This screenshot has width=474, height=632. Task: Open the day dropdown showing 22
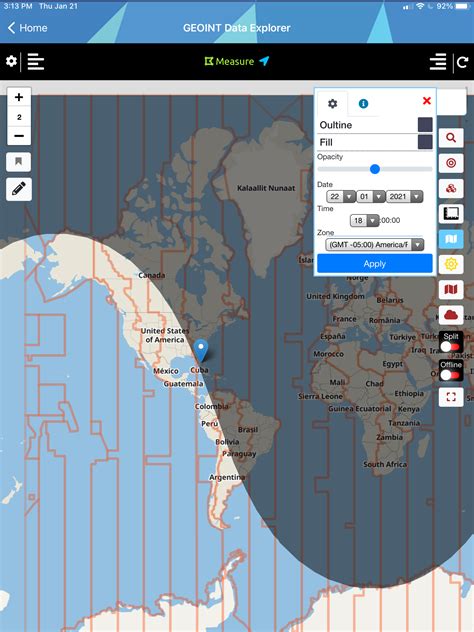341,197
